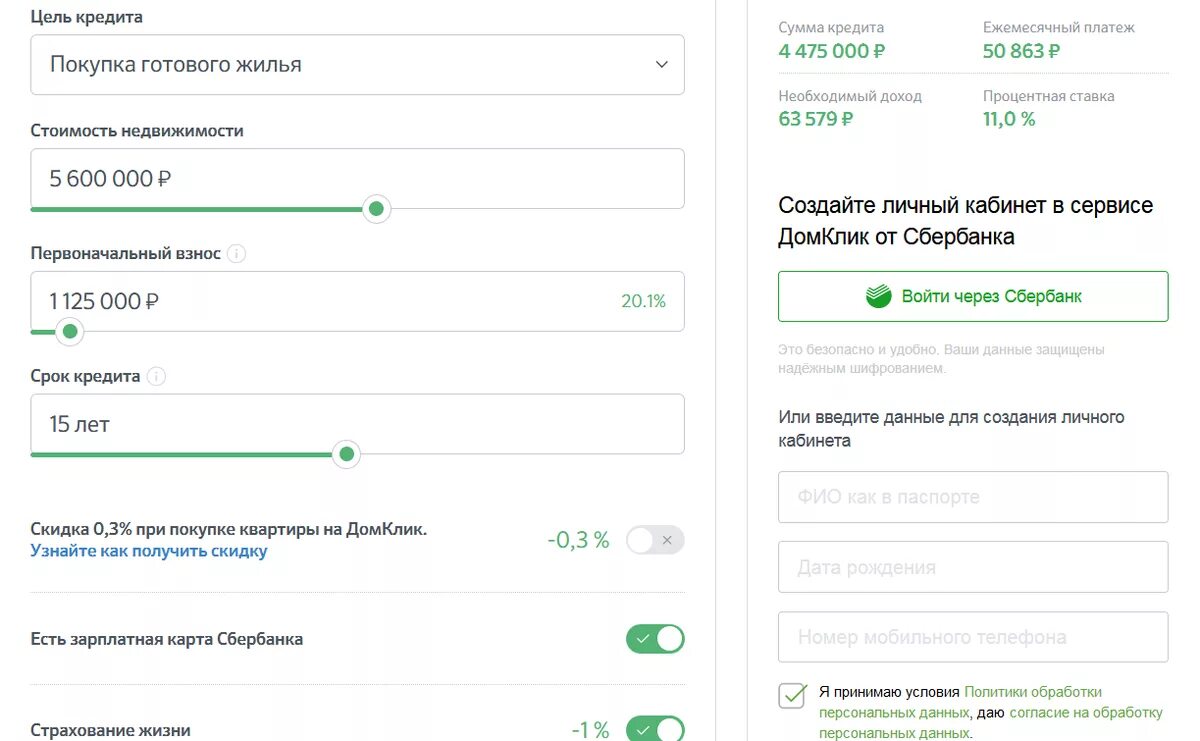1200x741 pixels.
Task: Click info icon next to Срок кредита
Action: coord(156,377)
